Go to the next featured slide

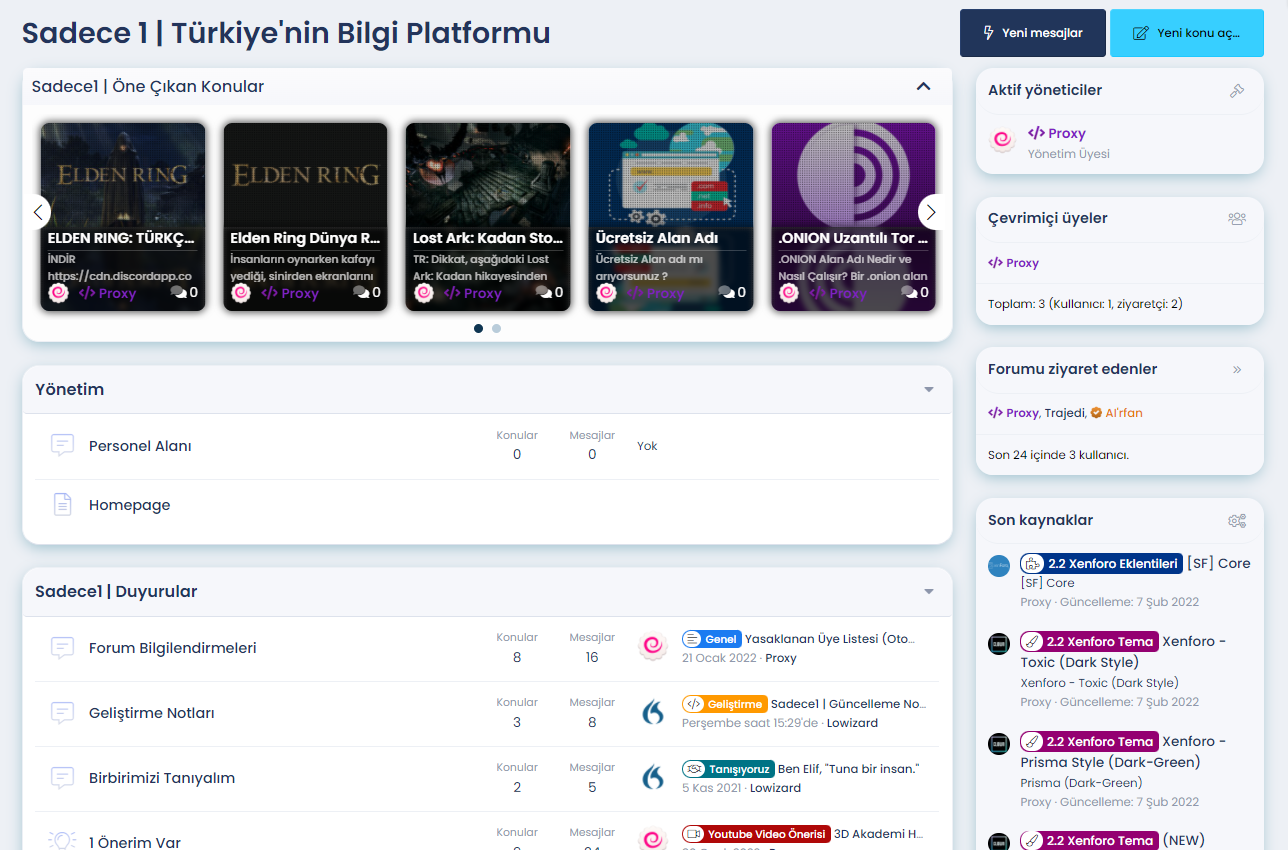pyautogui.click(x=931, y=212)
